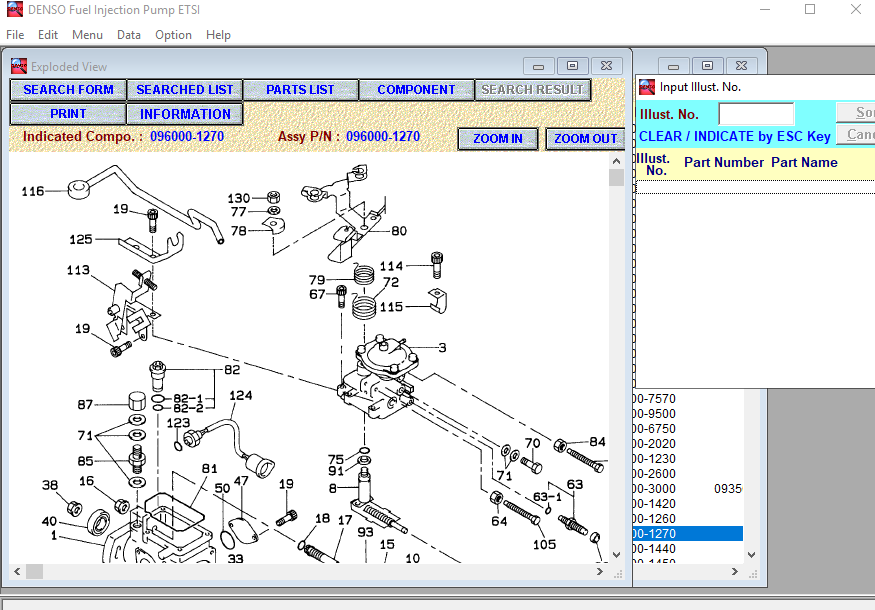875x610 pixels.
Task: Click the background list scroll down arrow
Action: 752,555
